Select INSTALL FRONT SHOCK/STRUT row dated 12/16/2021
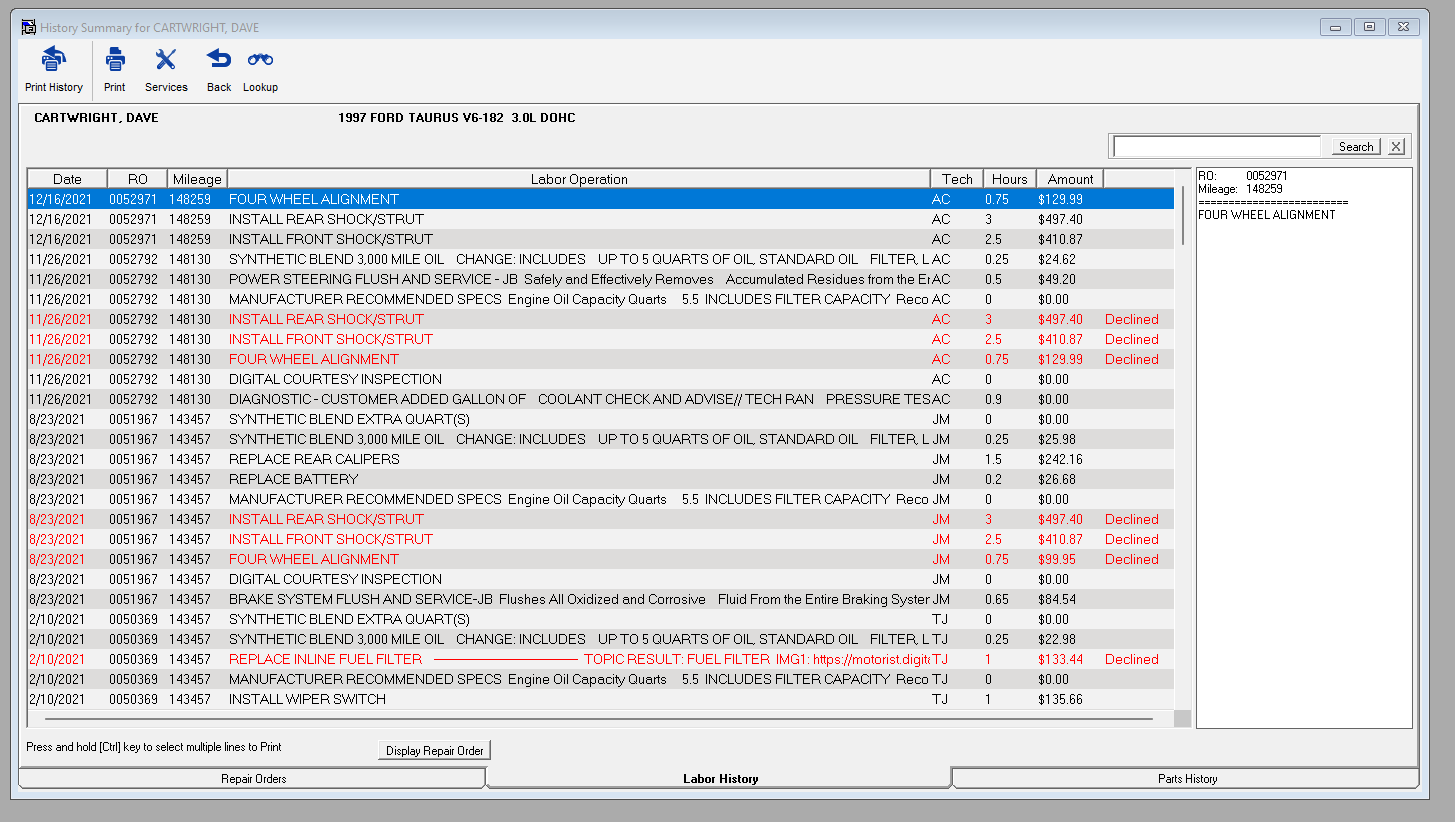1455x822 pixels. tap(600, 239)
